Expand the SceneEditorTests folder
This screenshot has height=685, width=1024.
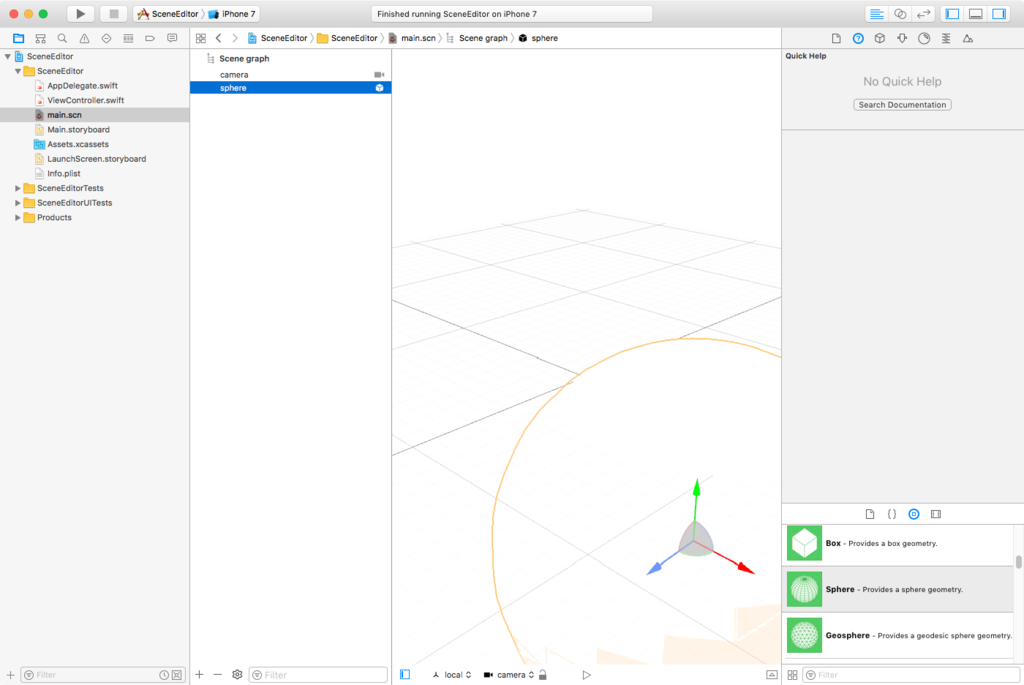click(x=18, y=188)
